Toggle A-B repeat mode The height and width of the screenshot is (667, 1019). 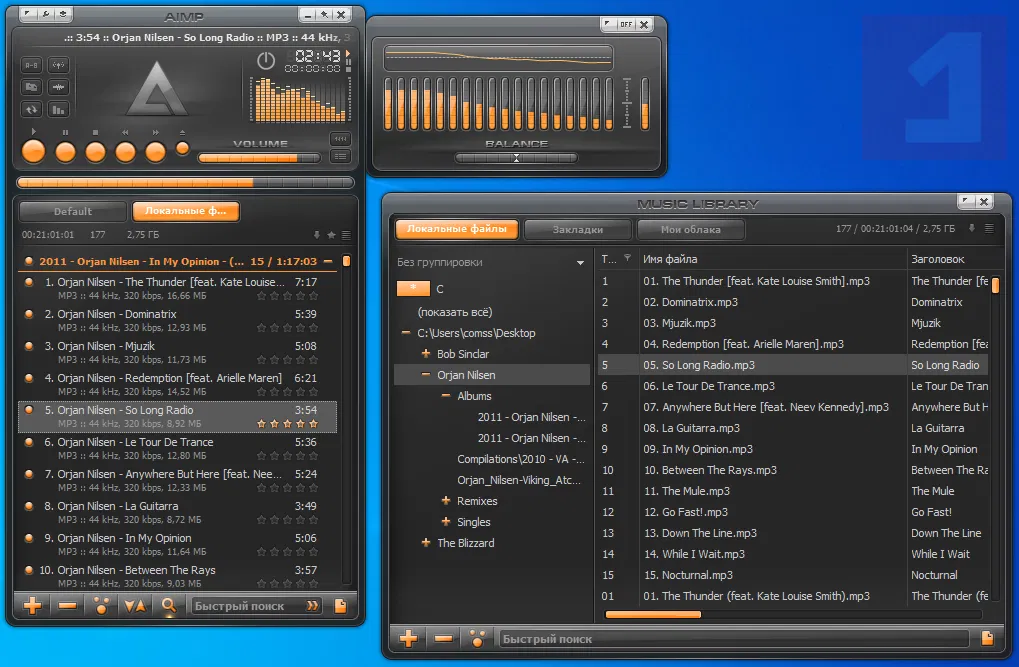point(31,65)
